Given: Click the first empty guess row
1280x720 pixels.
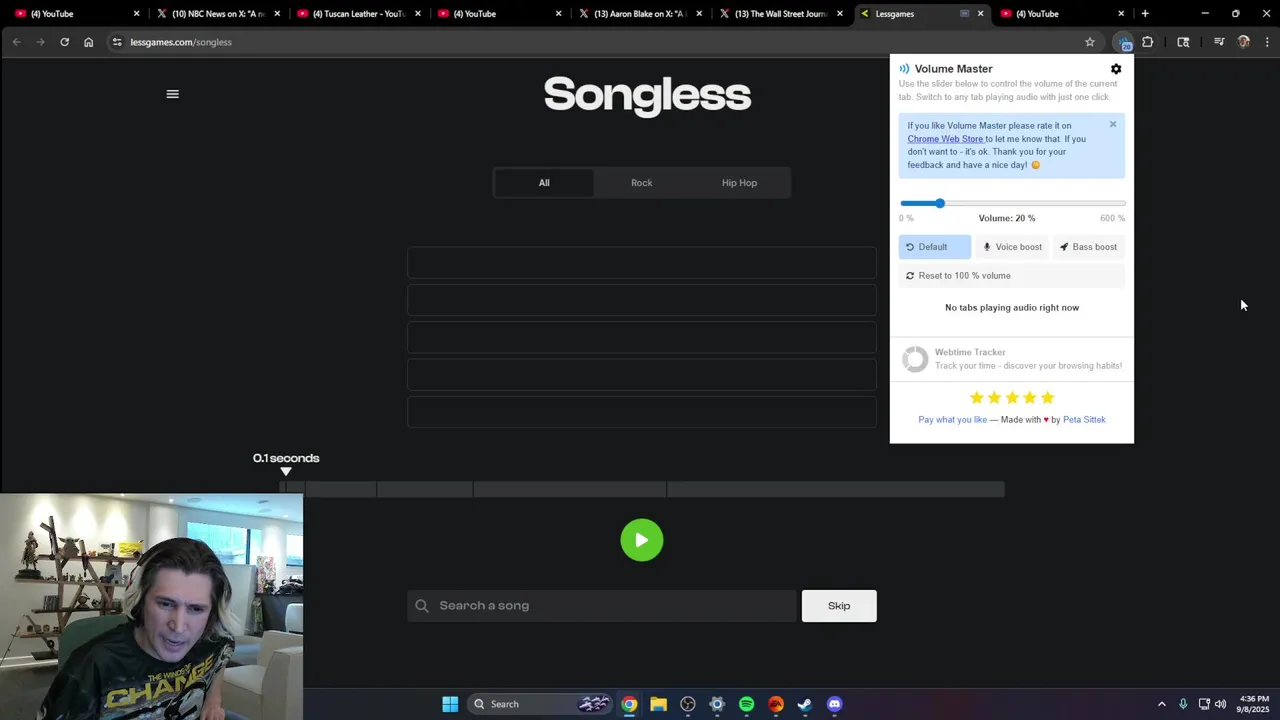Looking at the screenshot, I should (642, 263).
